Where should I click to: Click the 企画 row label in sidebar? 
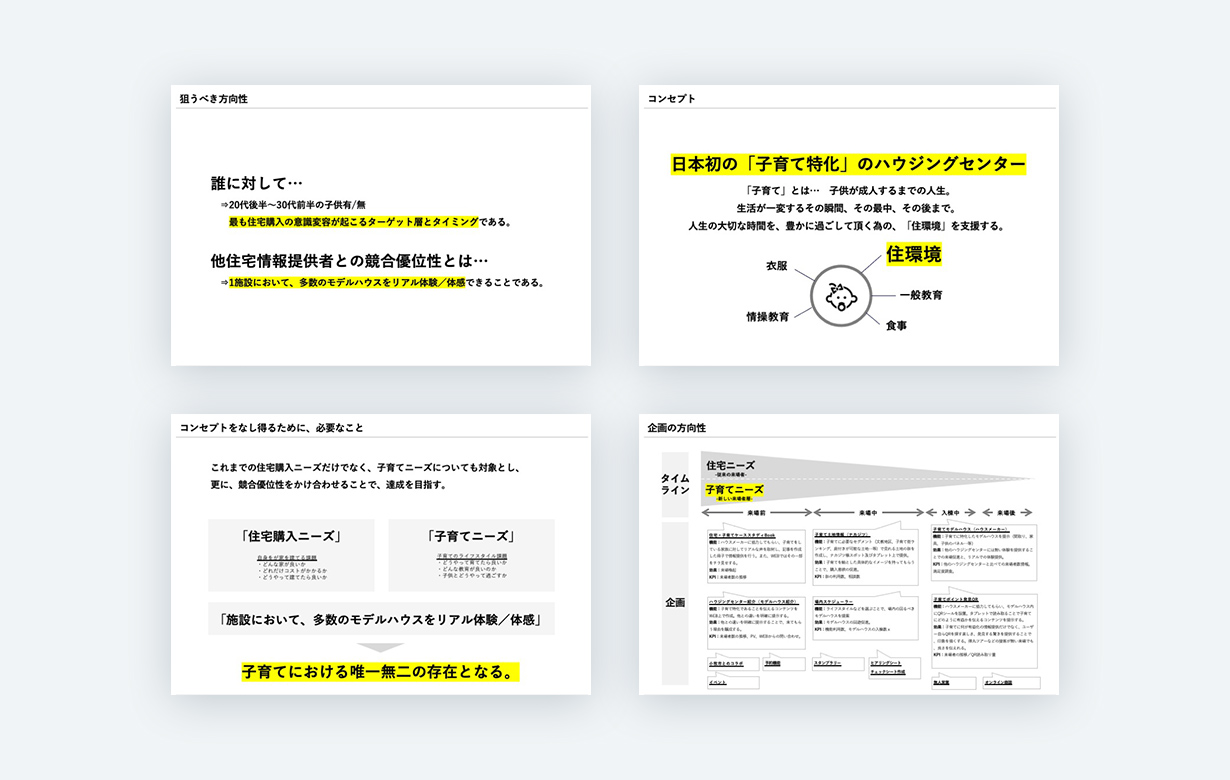tap(675, 603)
